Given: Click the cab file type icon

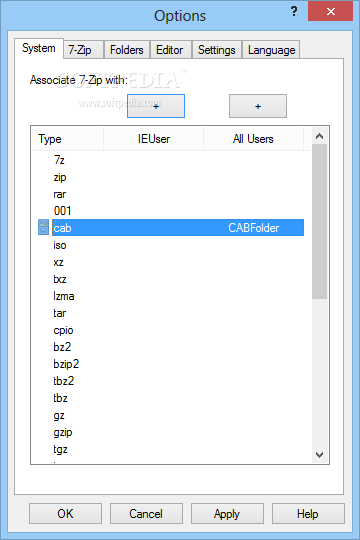Looking at the screenshot, I should pyautogui.click(x=43, y=227).
